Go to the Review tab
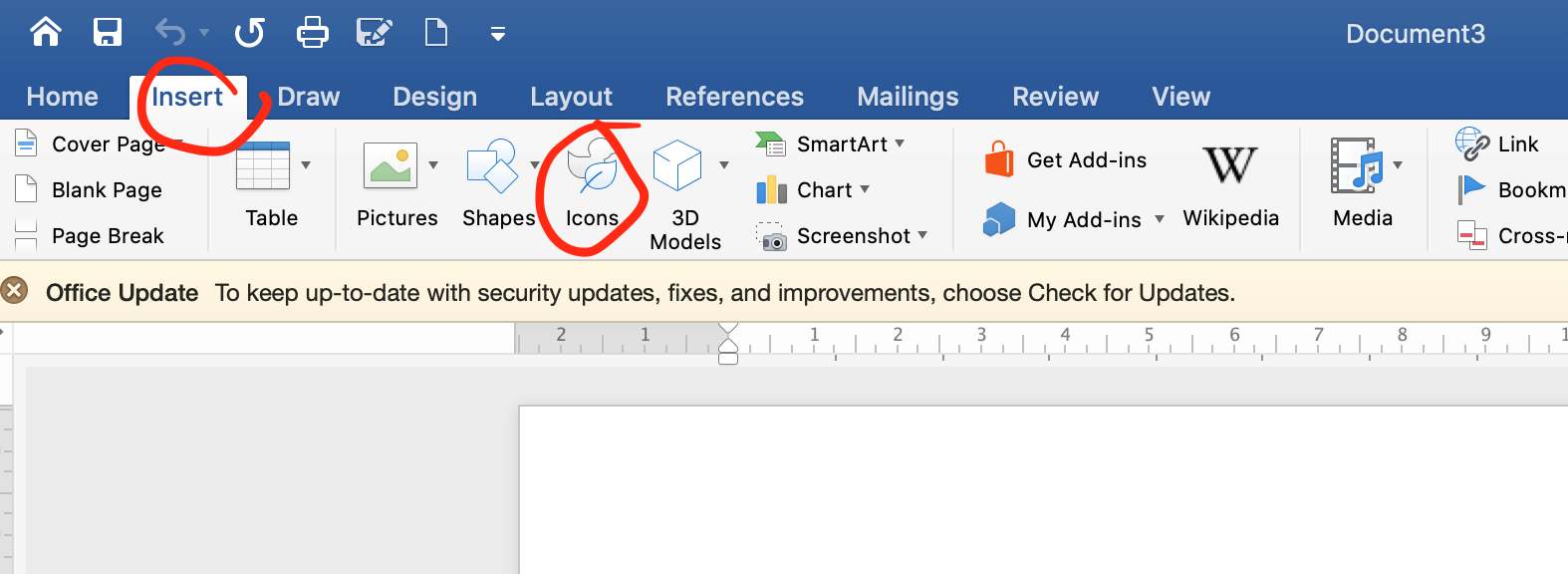 pos(1055,97)
